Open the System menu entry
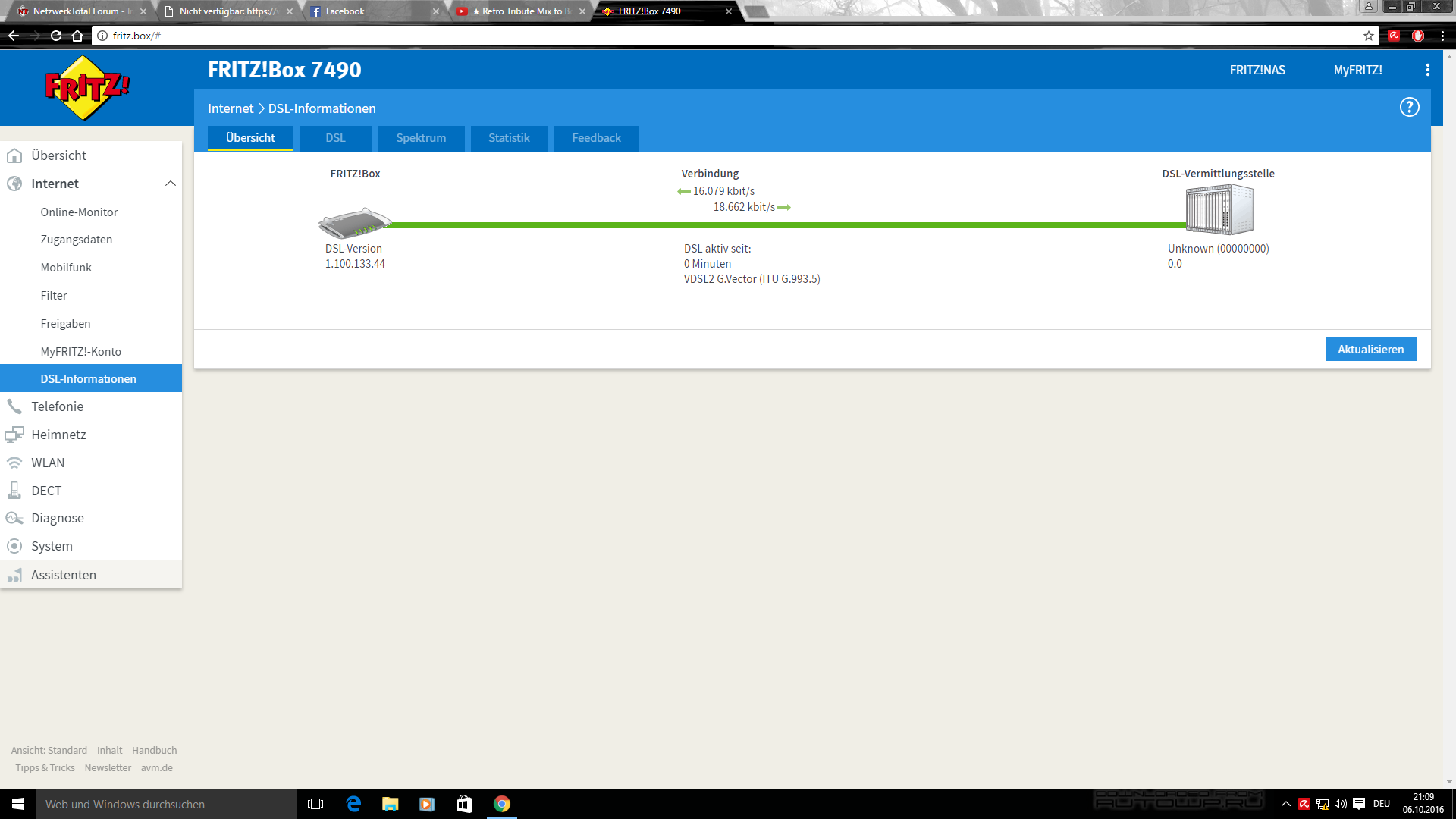 [52, 546]
